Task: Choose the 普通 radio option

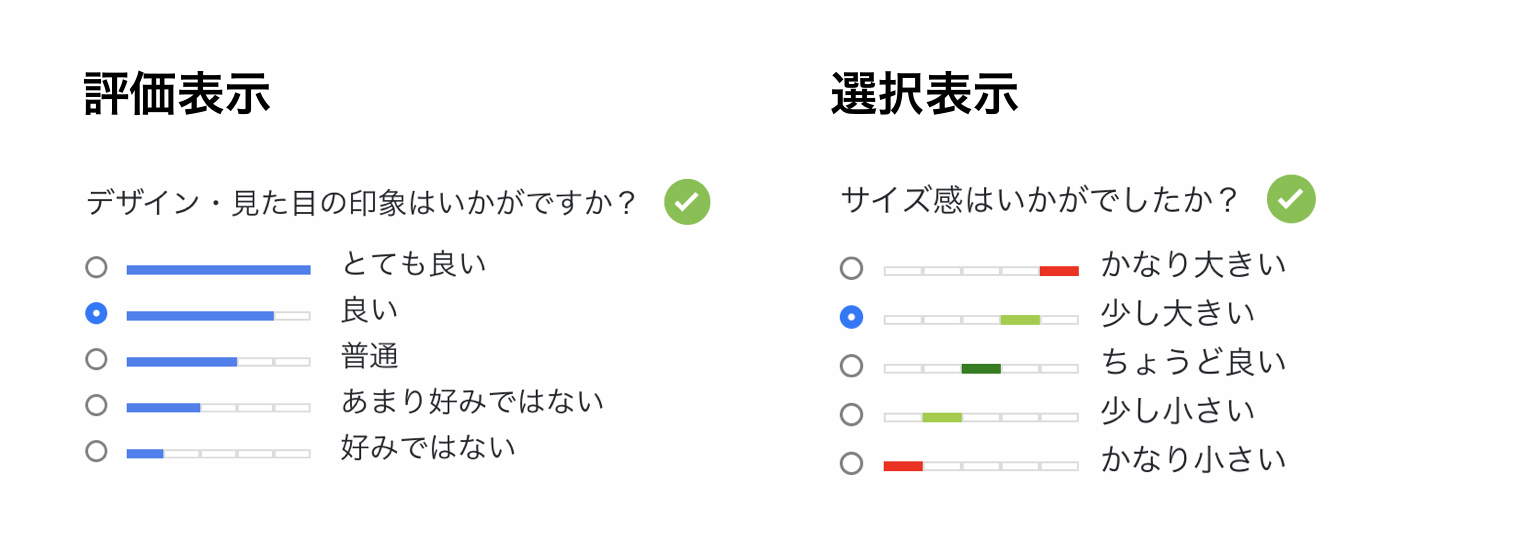Action: point(96,359)
